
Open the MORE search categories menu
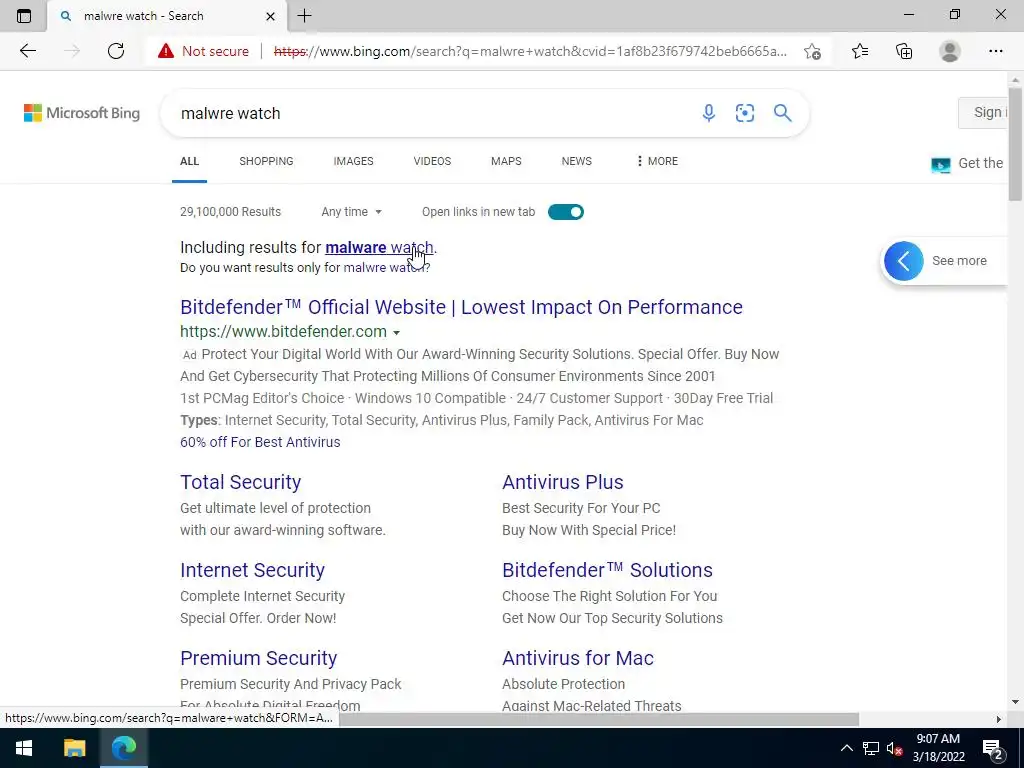tap(657, 161)
